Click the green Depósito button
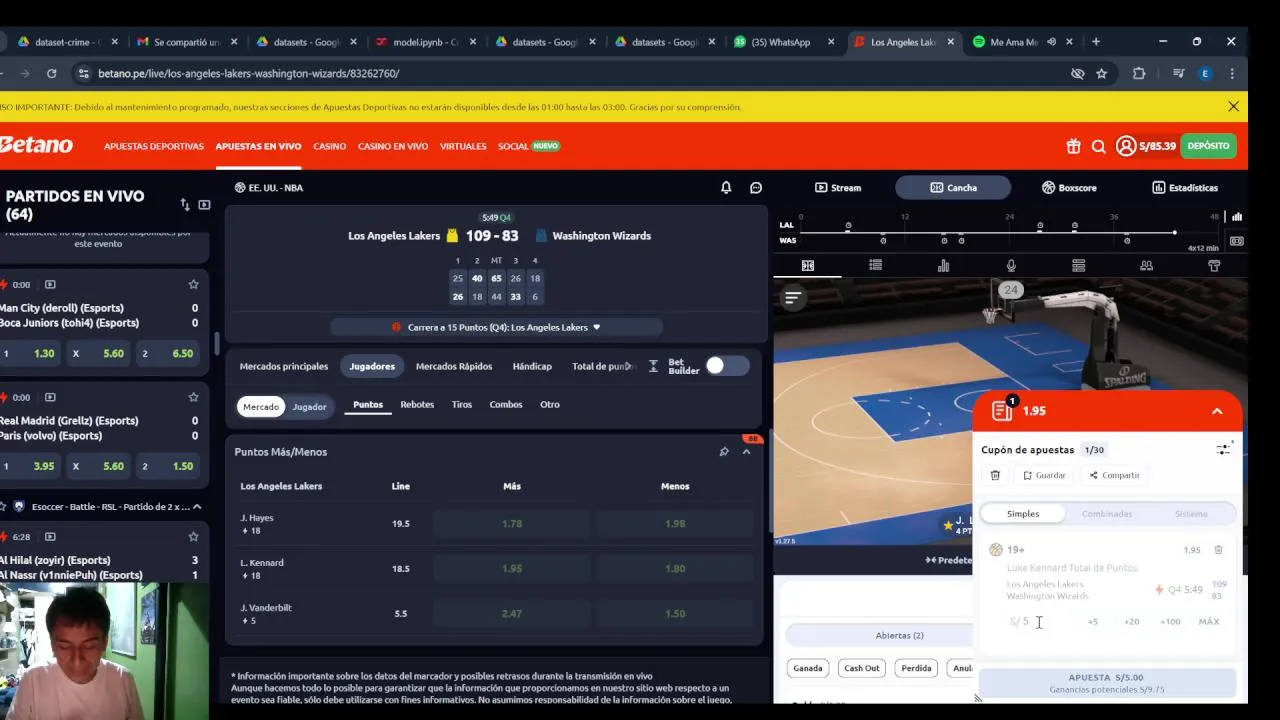Image resolution: width=1280 pixels, height=720 pixels. tap(1208, 146)
